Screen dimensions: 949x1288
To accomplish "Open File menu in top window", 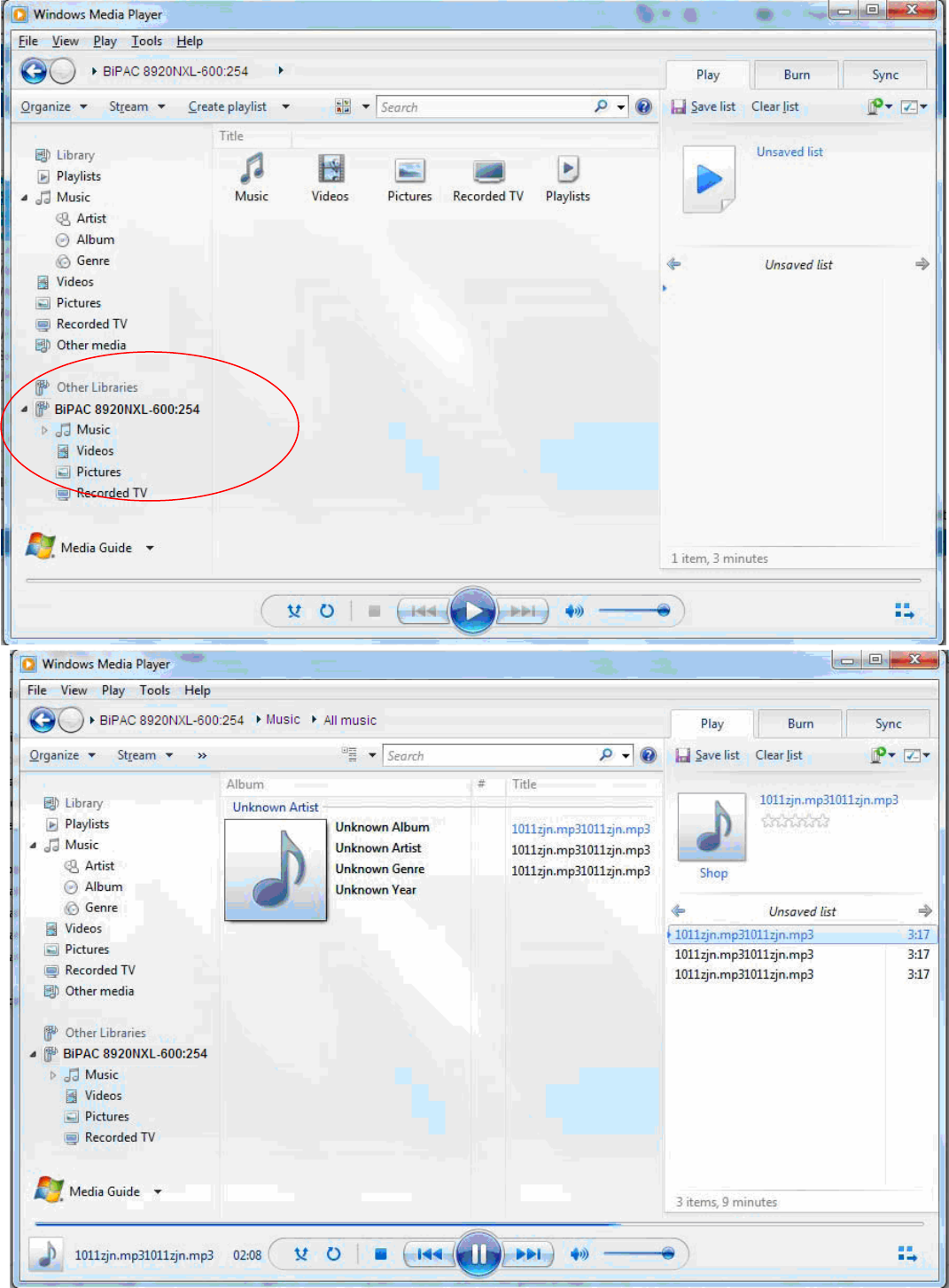I will [x=28, y=41].
